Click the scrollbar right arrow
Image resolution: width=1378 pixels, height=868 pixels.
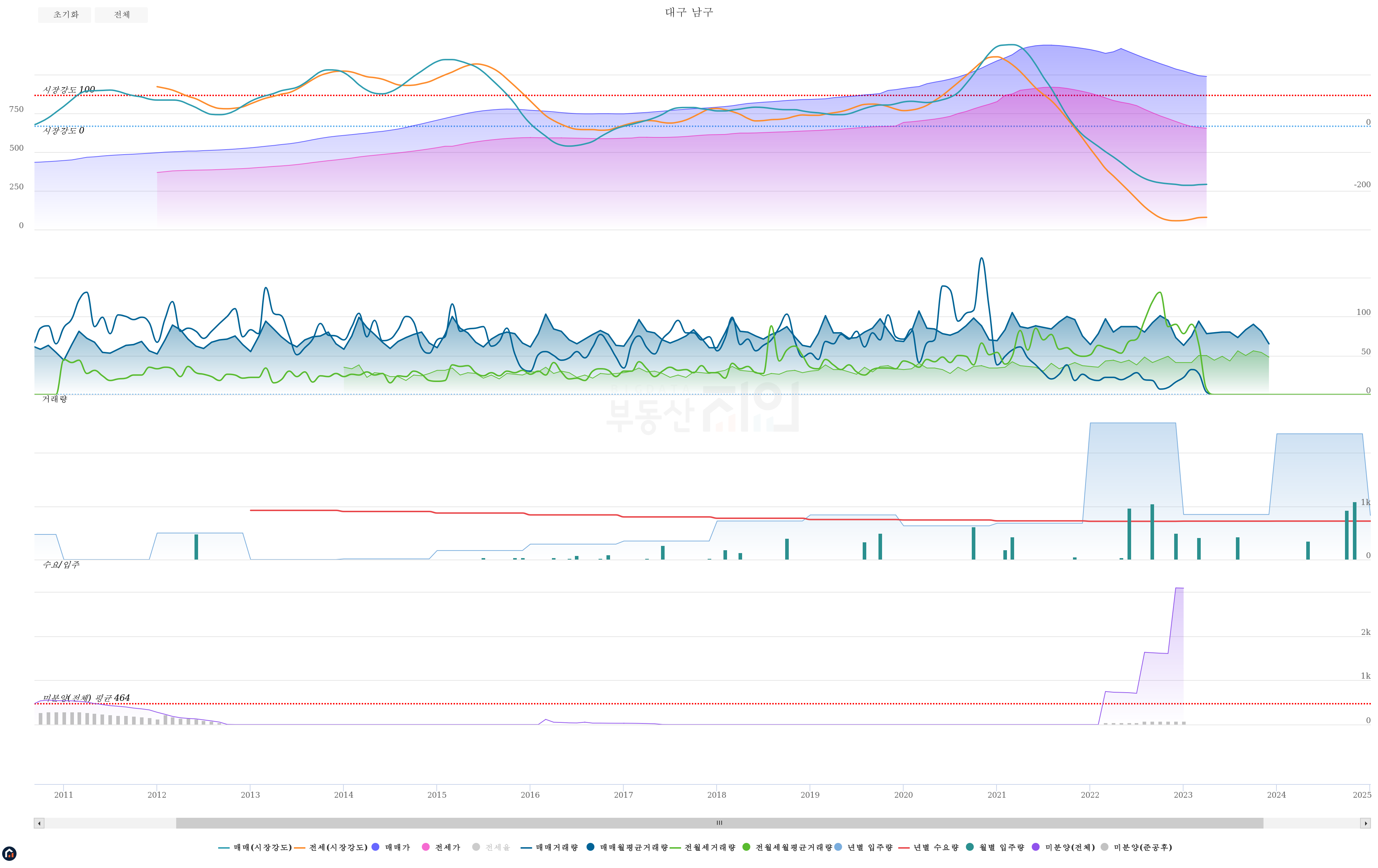pyautogui.click(x=1365, y=824)
